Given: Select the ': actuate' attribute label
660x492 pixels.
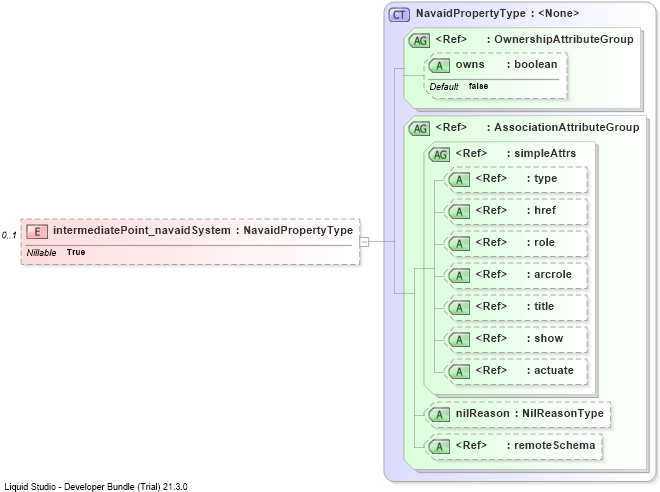Looking at the screenshot, I should coord(550,370).
